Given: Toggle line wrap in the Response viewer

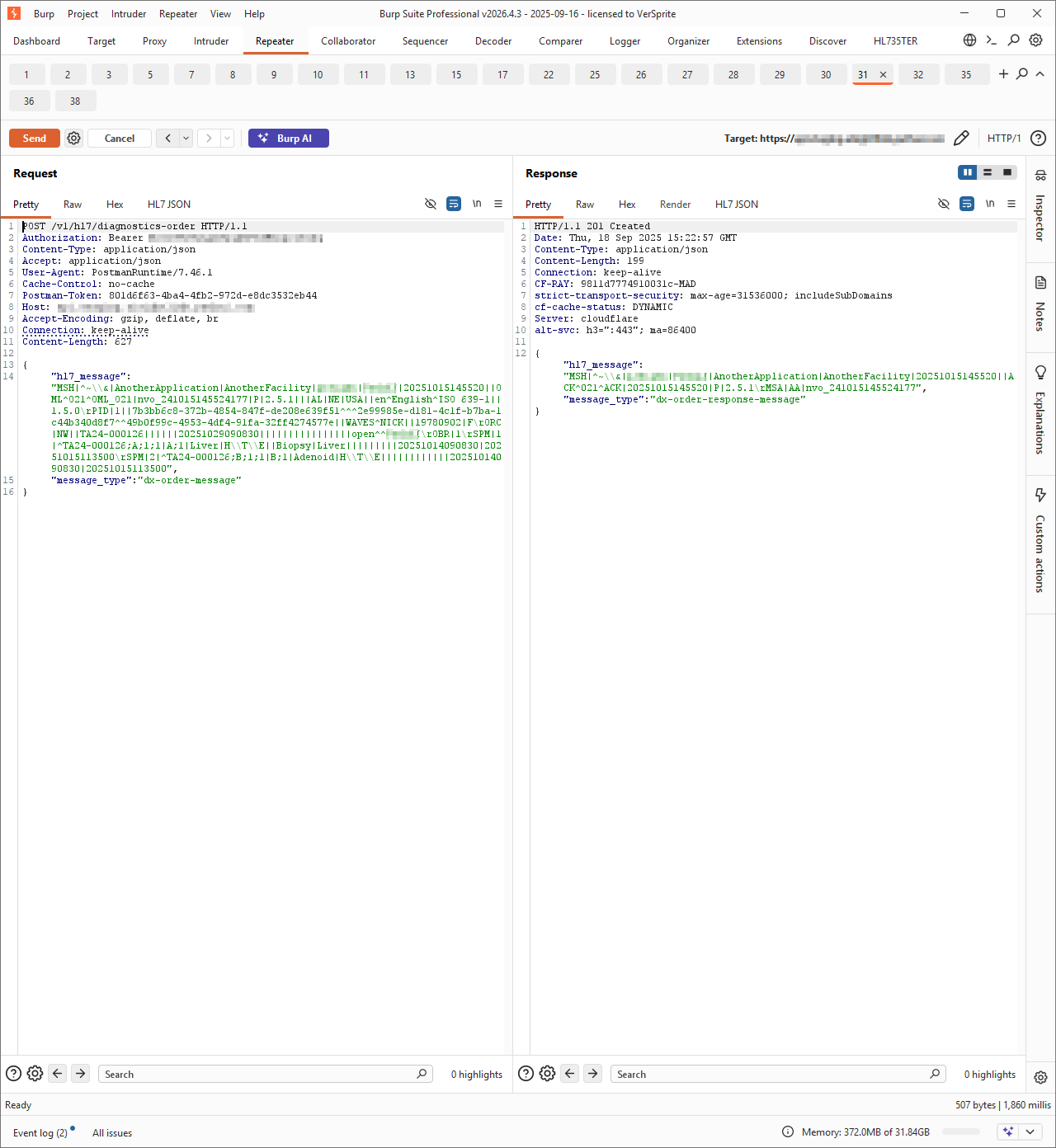Looking at the screenshot, I should coord(967,204).
